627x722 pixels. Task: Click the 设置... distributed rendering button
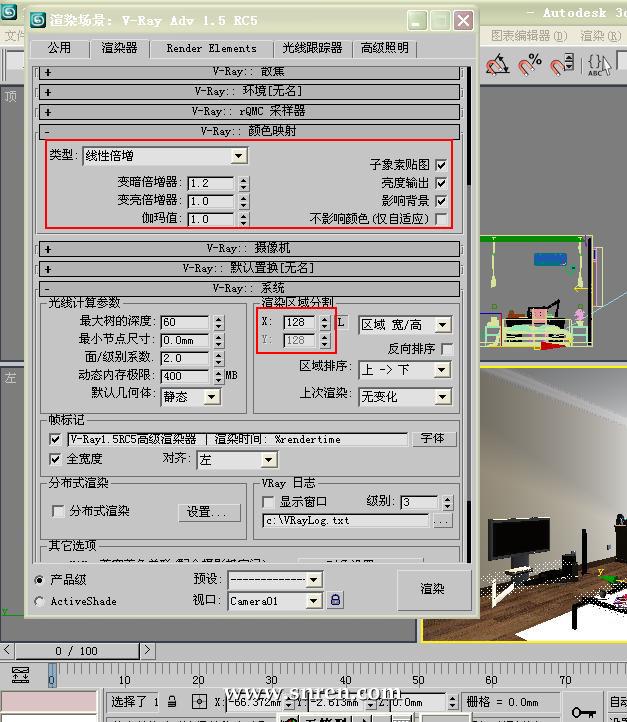coord(209,512)
